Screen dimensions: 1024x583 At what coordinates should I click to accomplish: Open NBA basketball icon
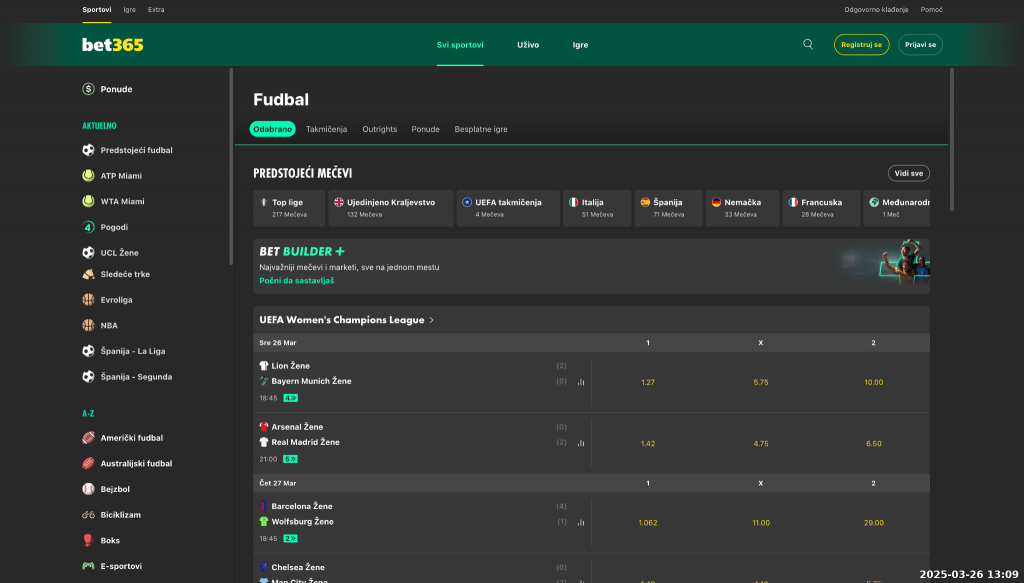[88, 325]
